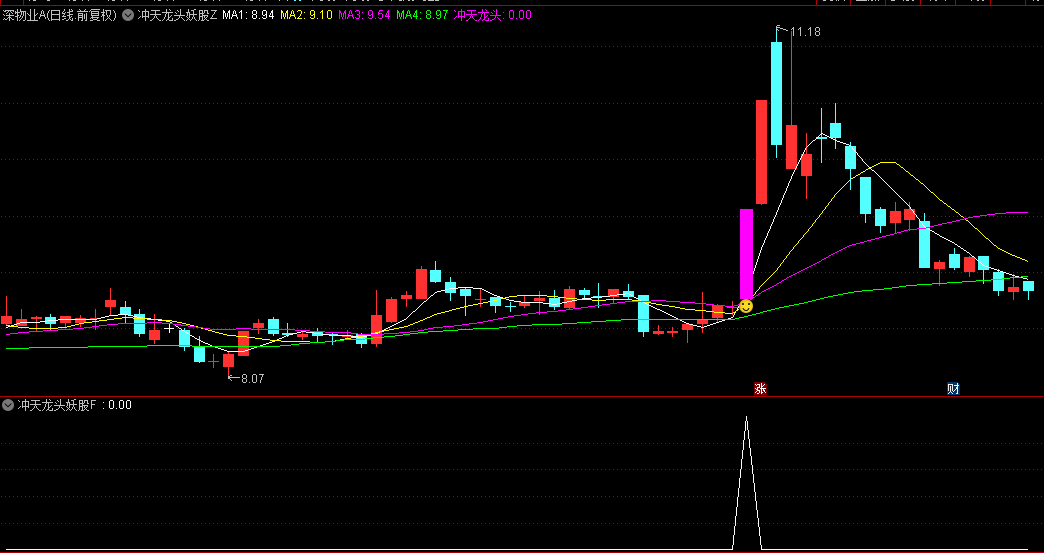Select the 冲天龙头妖股F indicator label
The image size is (1044, 553).
[57, 405]
